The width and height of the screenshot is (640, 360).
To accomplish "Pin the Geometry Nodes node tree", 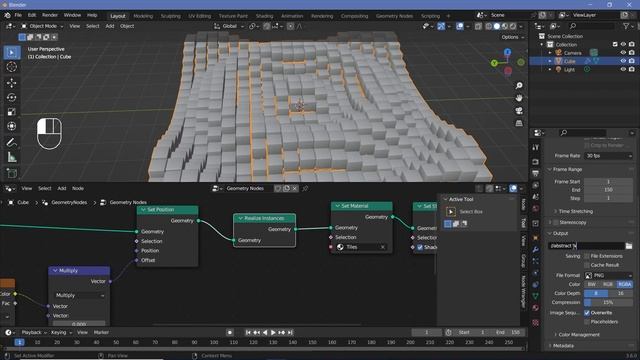I will coord(305,188).
